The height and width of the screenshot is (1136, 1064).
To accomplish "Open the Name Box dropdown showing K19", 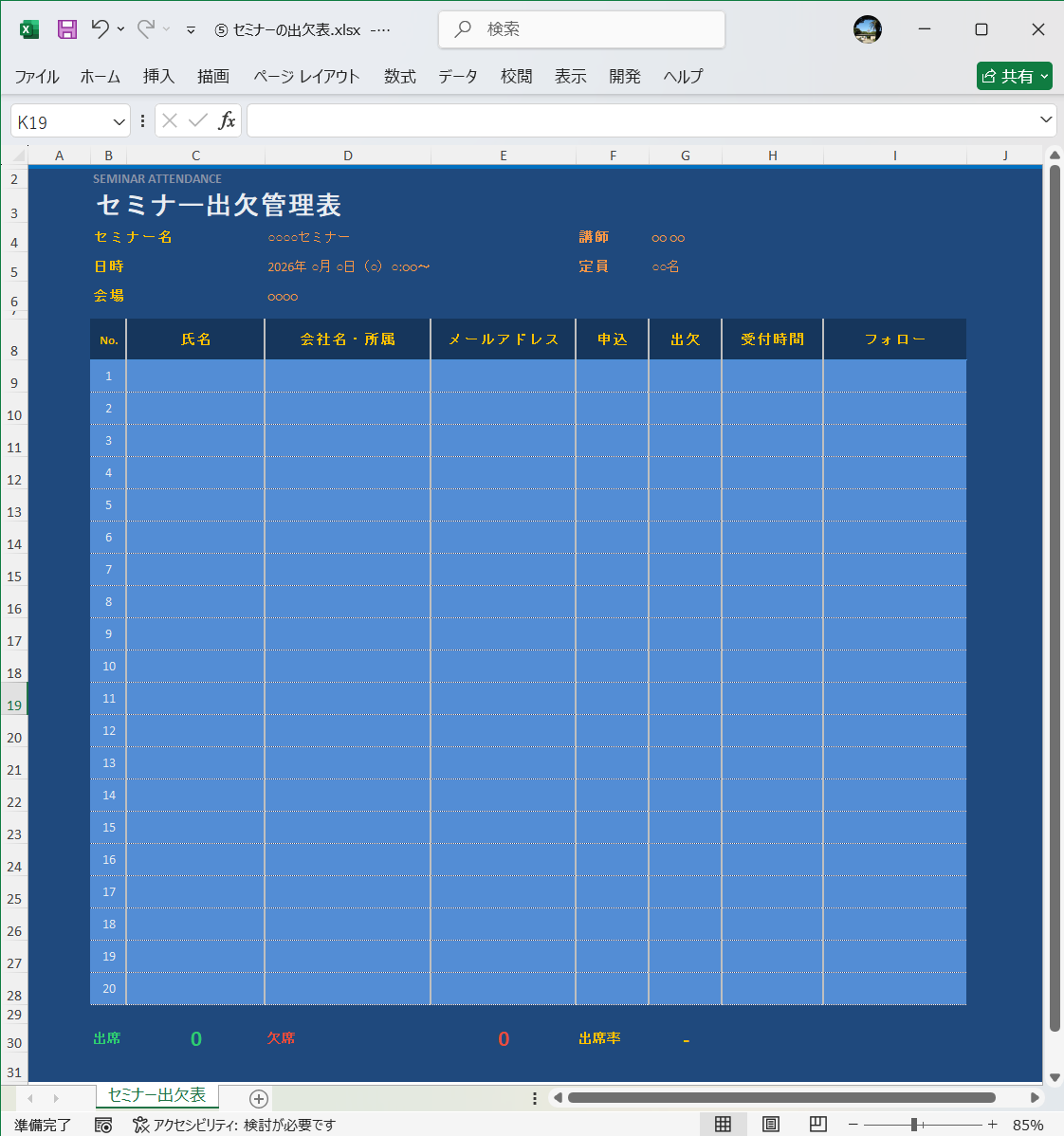I will 117,120.
